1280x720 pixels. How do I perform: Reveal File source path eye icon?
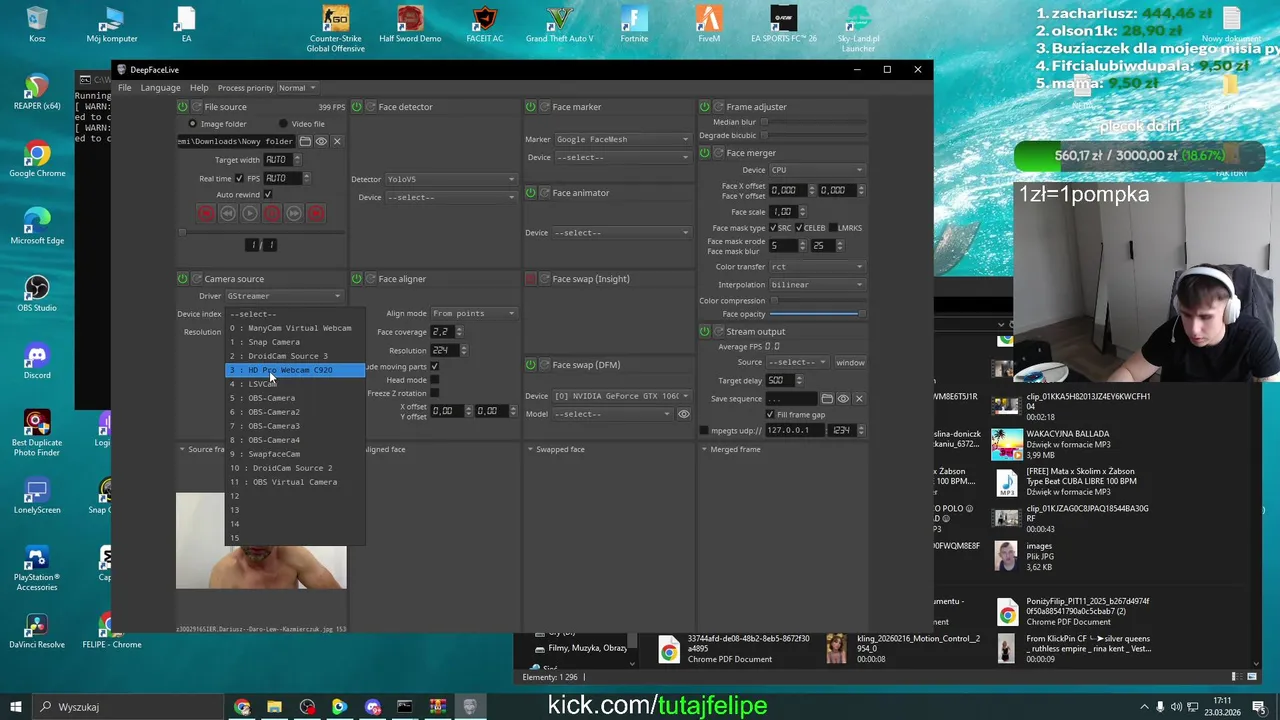[x=321, y=142]
